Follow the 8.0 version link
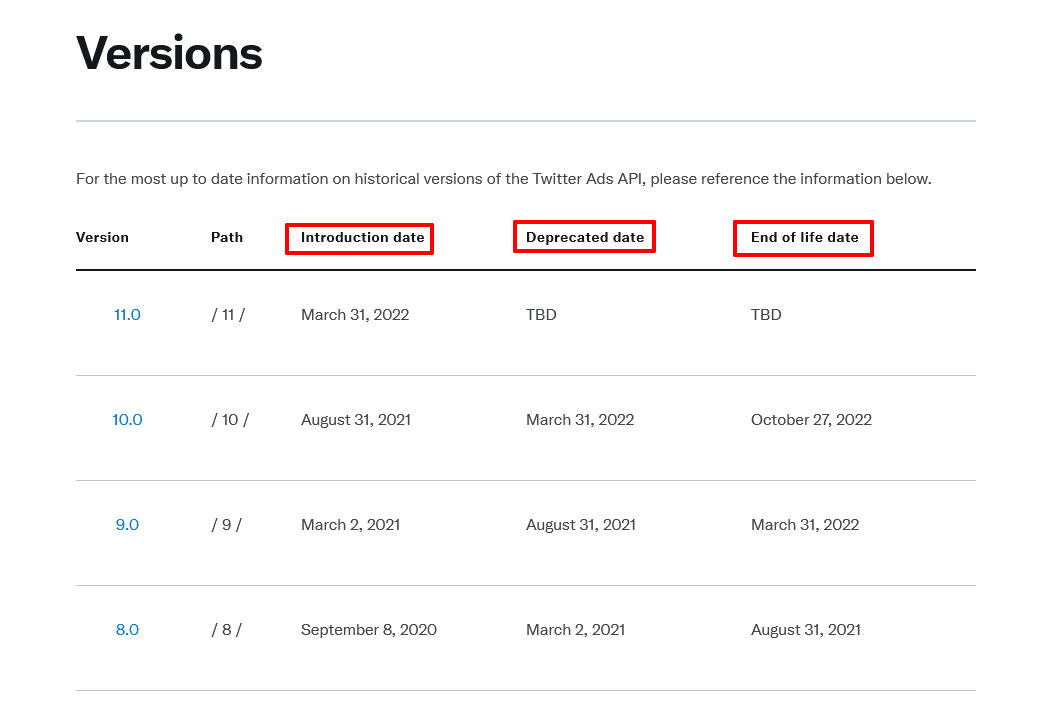This screenshot has width=1038, height=705. [127, 630]
